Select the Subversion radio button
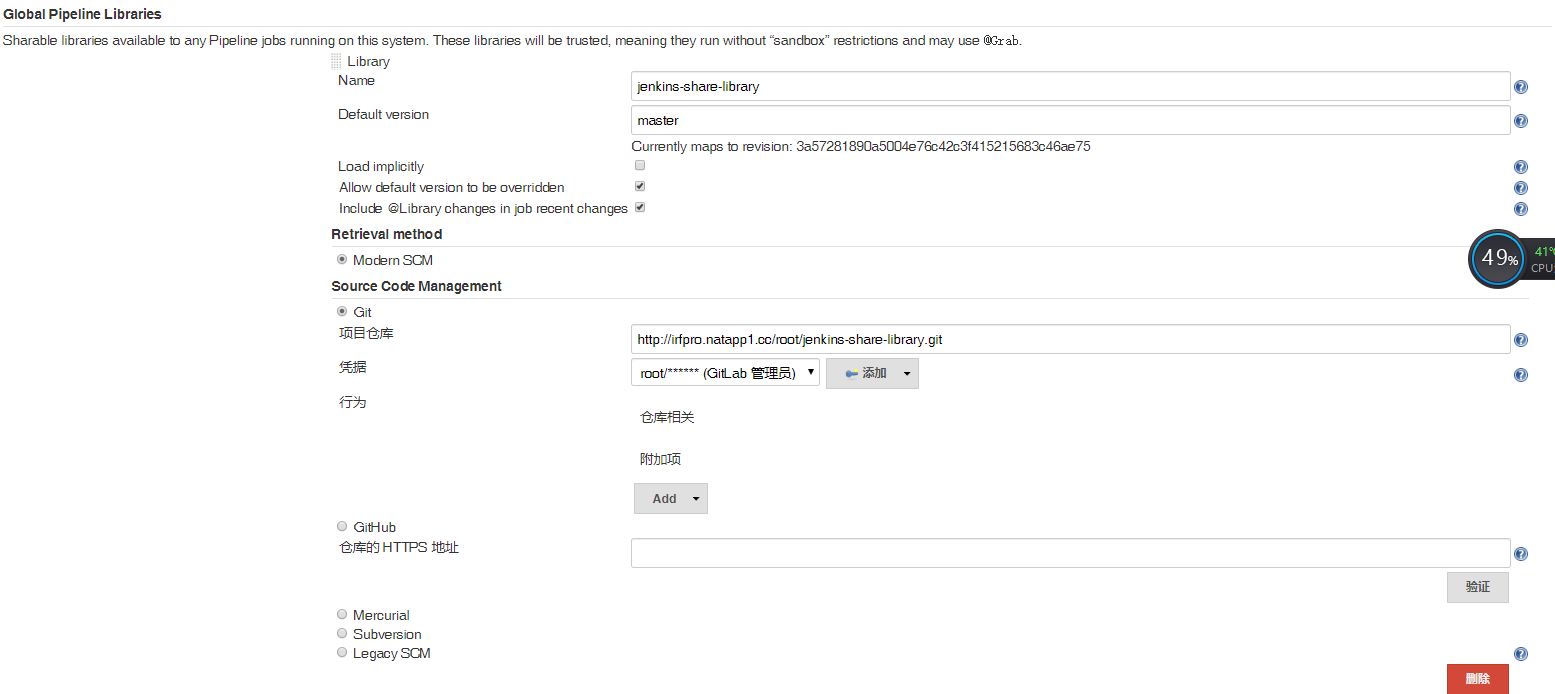The height and width of the screenshot is (694, 1555). (342, 633)
